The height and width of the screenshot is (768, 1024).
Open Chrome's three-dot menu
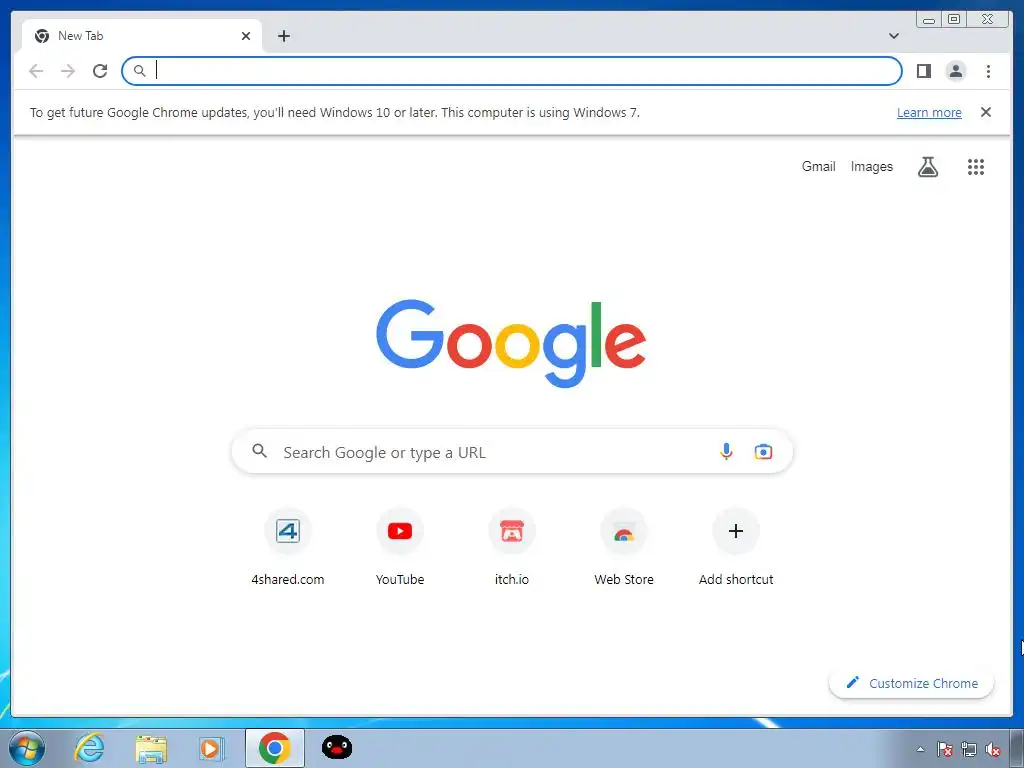988,71
